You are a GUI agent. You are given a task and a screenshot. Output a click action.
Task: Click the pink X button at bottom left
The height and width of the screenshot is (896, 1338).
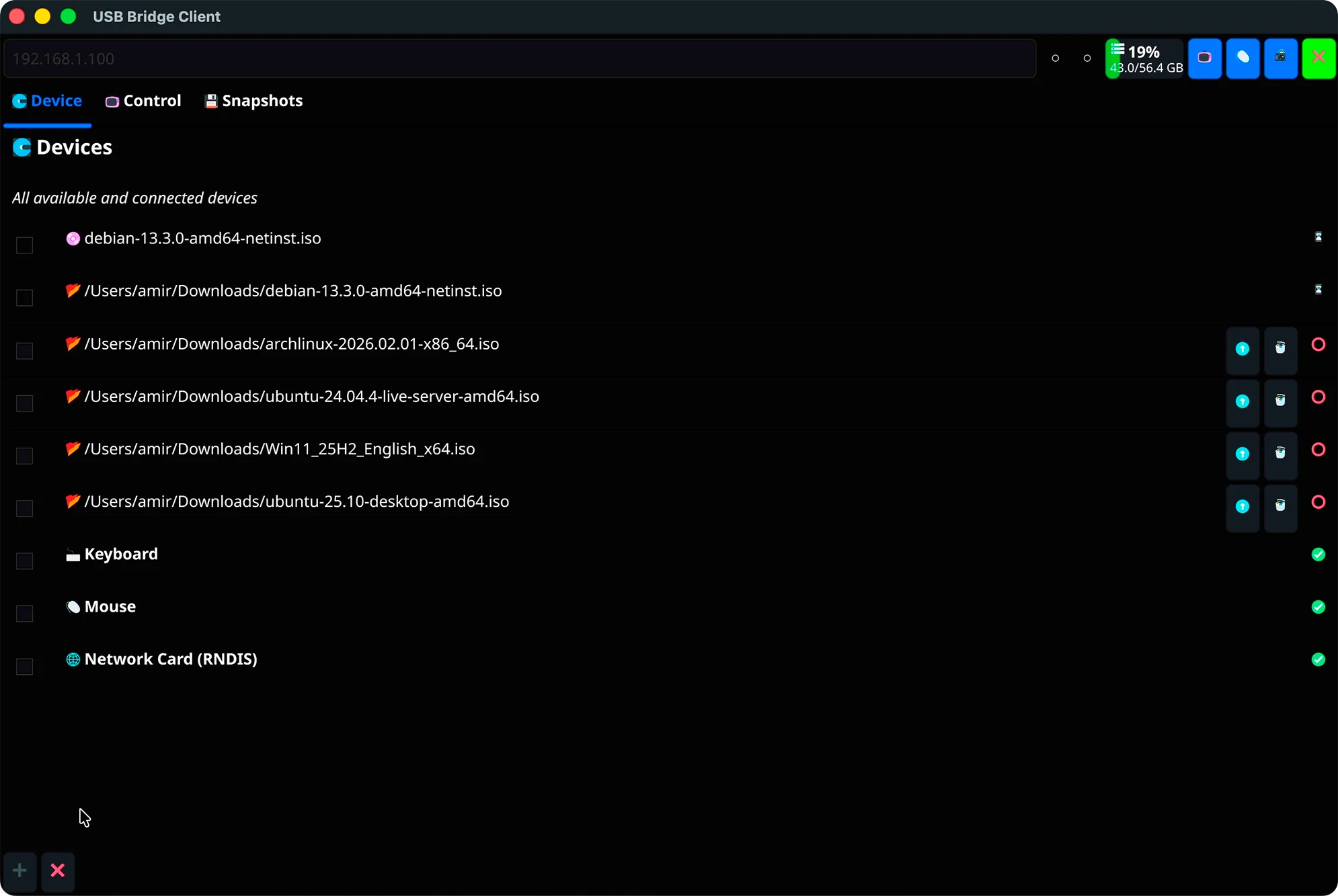coord(58,871)
